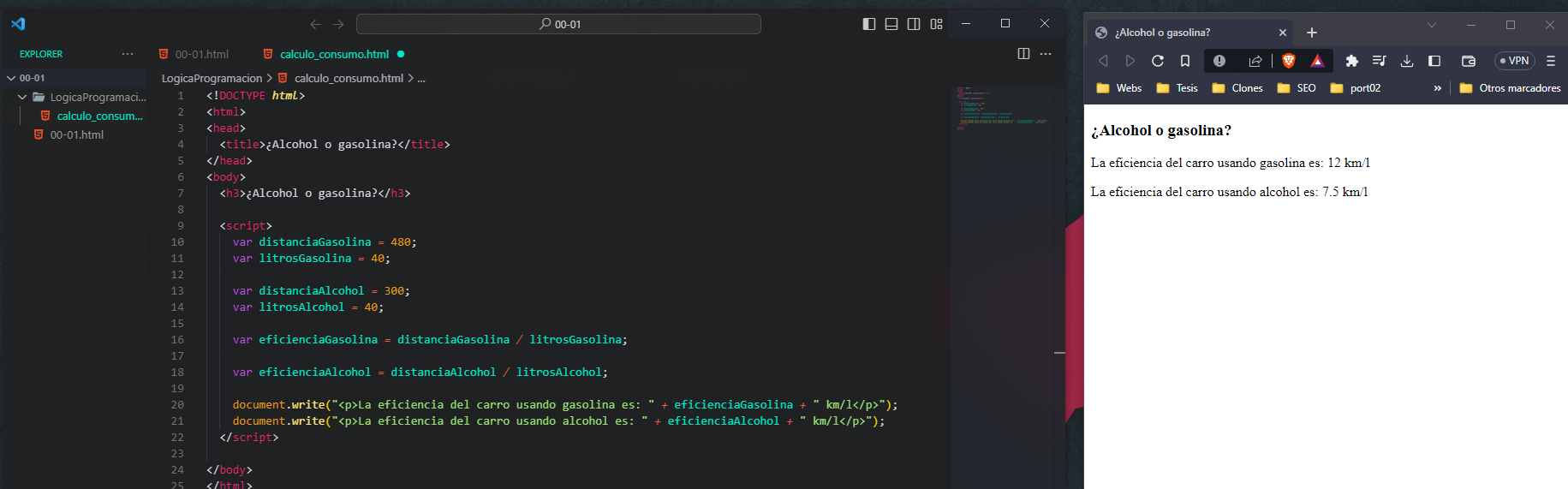Click Customize Layout icon in VS Code

[937, 24]
